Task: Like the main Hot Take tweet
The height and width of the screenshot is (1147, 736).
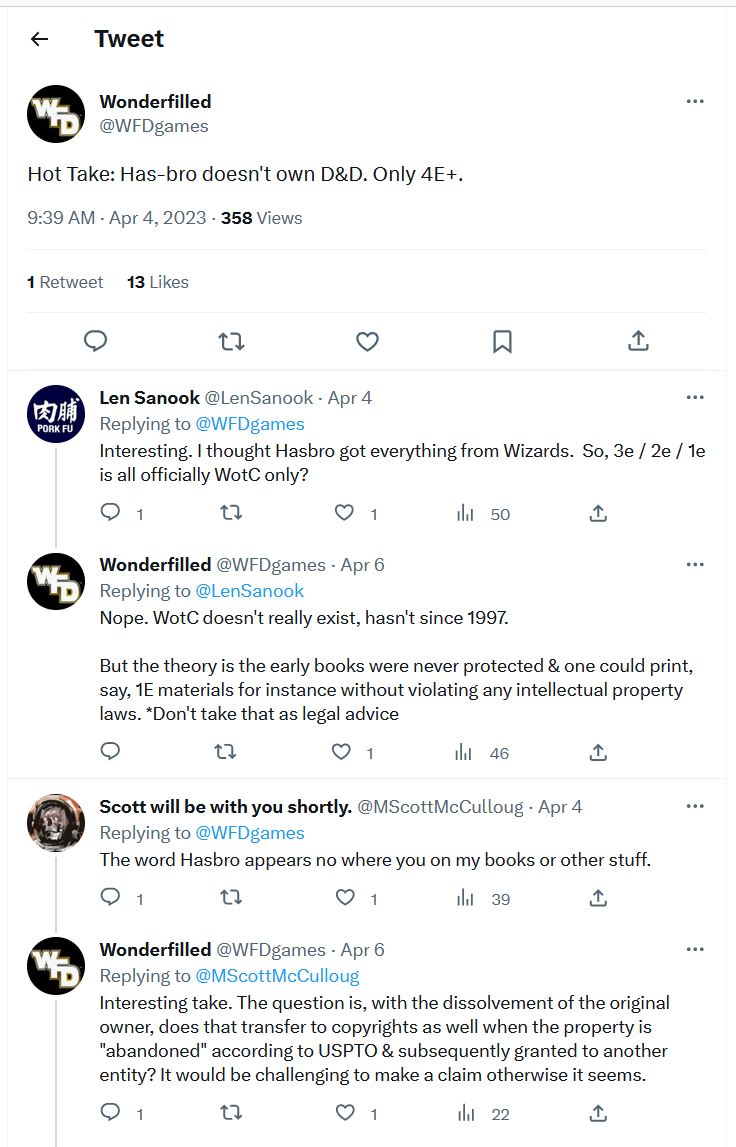Action: pyautogui.click(x=367, y=341)
